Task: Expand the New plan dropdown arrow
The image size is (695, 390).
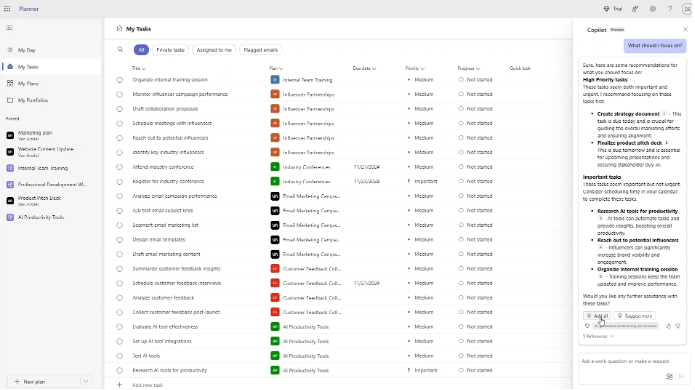Action: pyautogui.click(x=86, y=382)
